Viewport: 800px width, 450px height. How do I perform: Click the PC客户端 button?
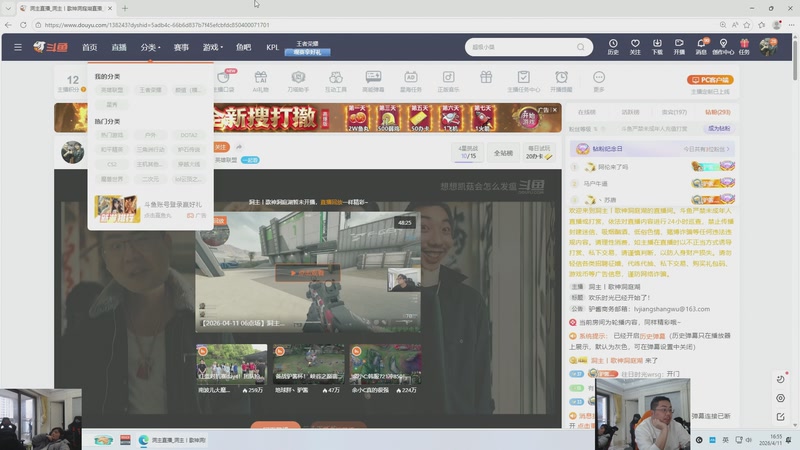[x=710, y=80]
